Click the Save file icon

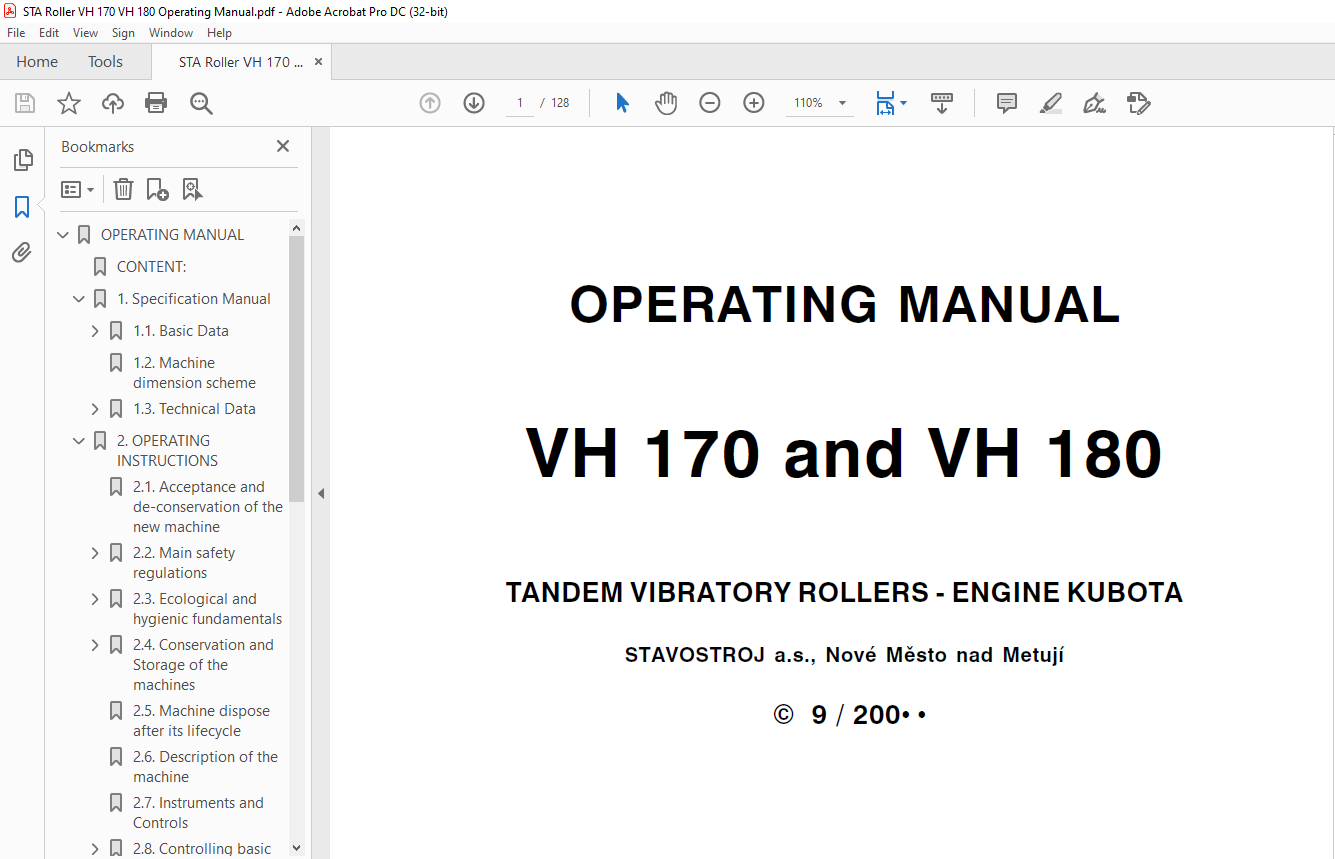point(25,103)
